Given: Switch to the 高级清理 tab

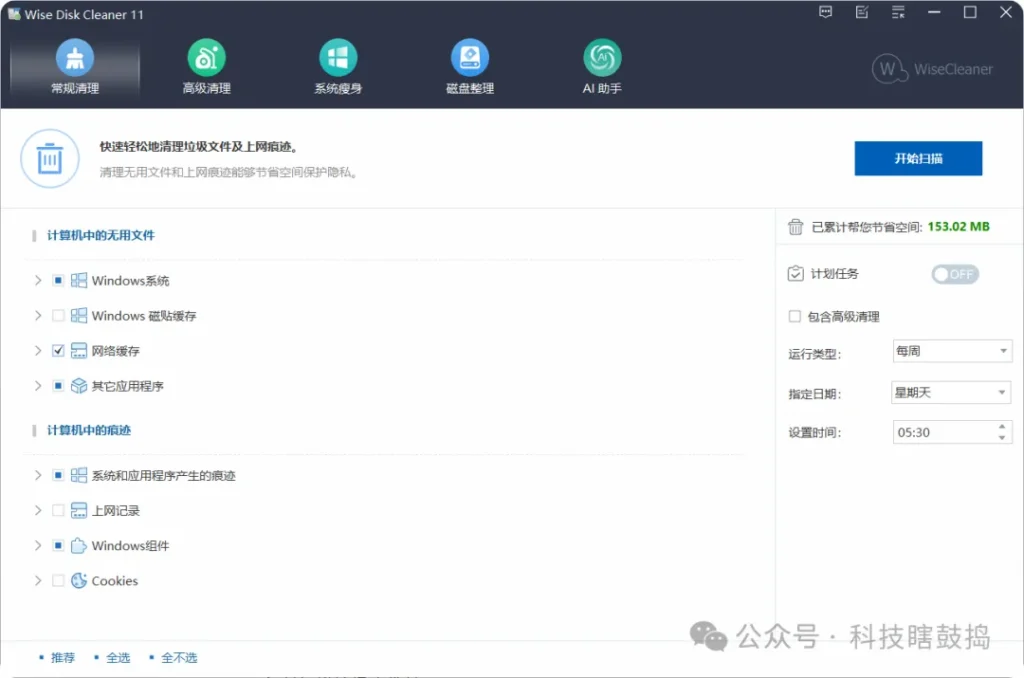Looking at the screenshot, I should pos(206,67).
